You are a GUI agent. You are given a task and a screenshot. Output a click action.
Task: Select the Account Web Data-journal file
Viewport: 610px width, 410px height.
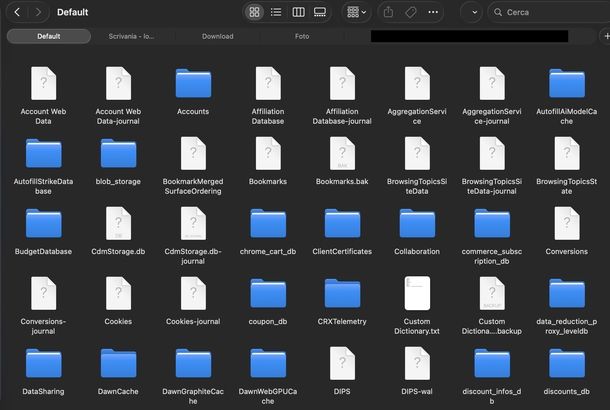point(118,95)
